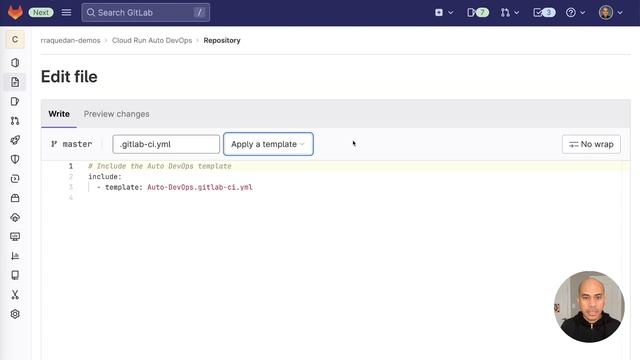Screen dimensions: 640x360
Task: Click the Auto-DevOps.gitlab-ci.yml template line
Action: 175,187
